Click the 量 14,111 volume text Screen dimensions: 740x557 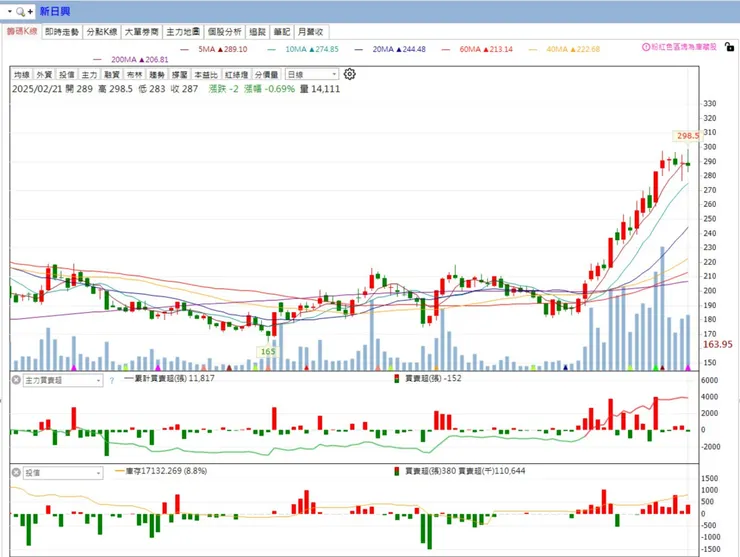(x=320, y=89)
